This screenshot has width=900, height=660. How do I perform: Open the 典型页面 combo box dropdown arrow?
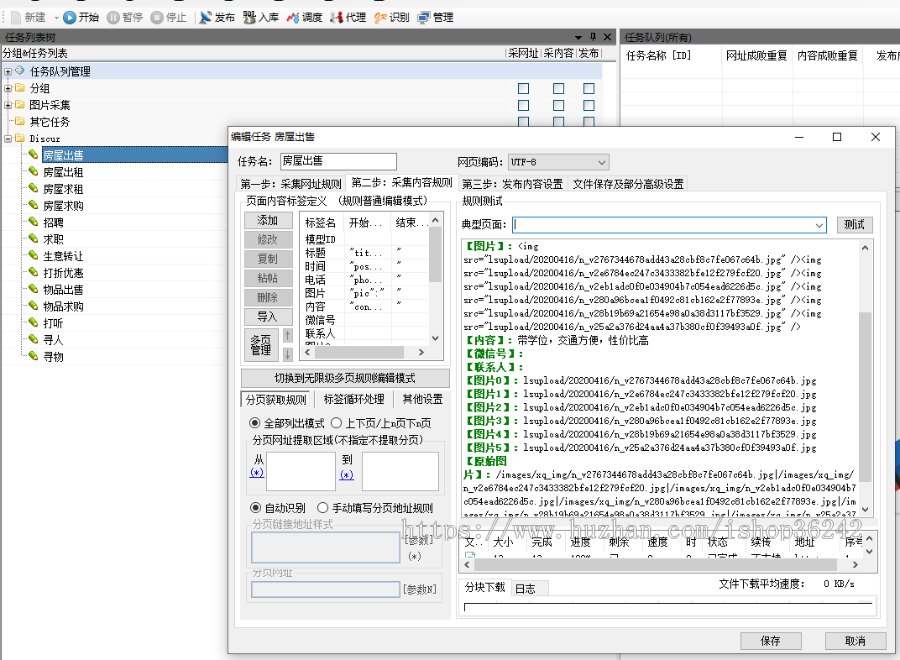(x=820, y=225)
